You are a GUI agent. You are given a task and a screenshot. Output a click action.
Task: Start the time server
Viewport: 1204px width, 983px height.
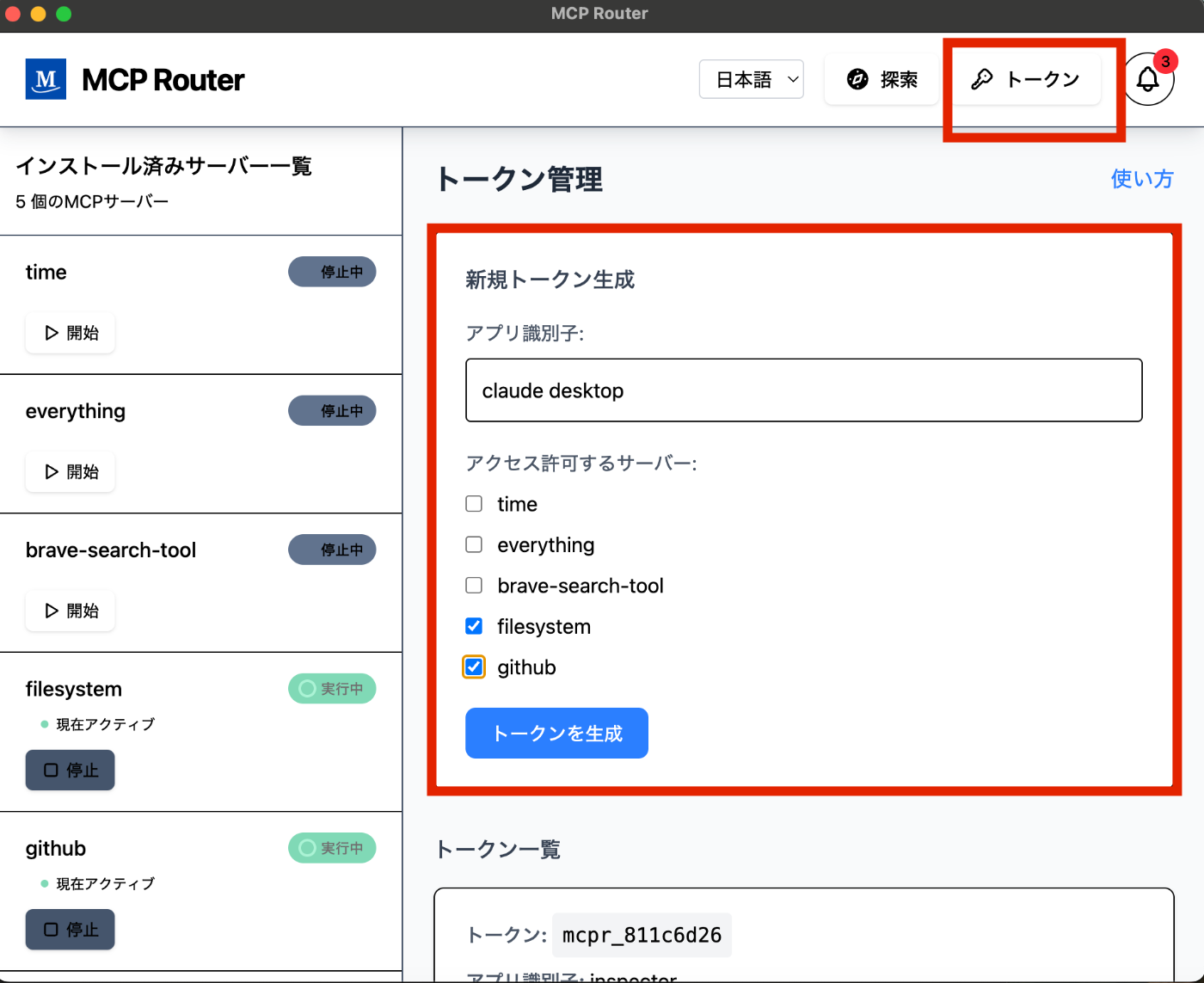tap(71, 333)
